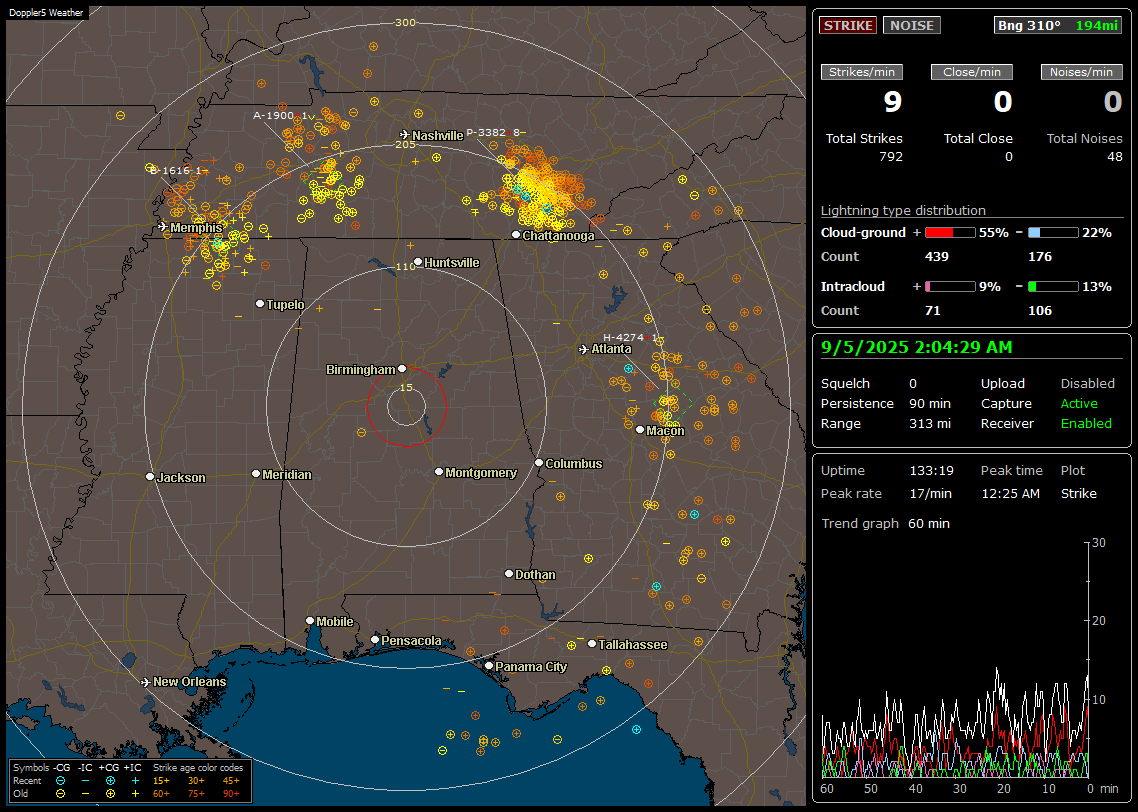The image size is (1138, 812).
Task: Click the Uptime value 133:19
Action: [931, 471]
